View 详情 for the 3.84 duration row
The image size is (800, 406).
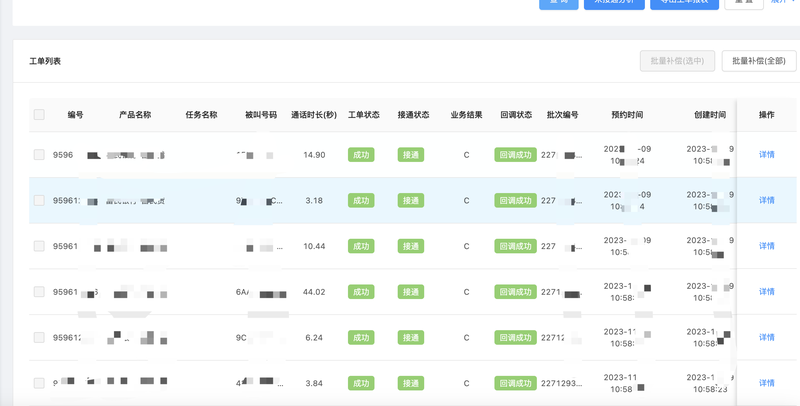766,383
